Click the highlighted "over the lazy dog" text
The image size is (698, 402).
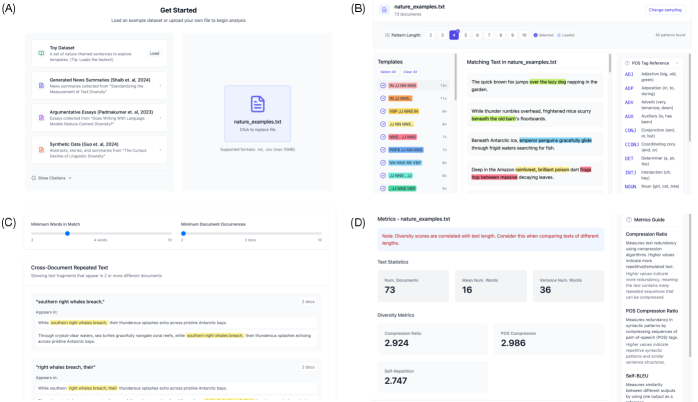point(548,82)
